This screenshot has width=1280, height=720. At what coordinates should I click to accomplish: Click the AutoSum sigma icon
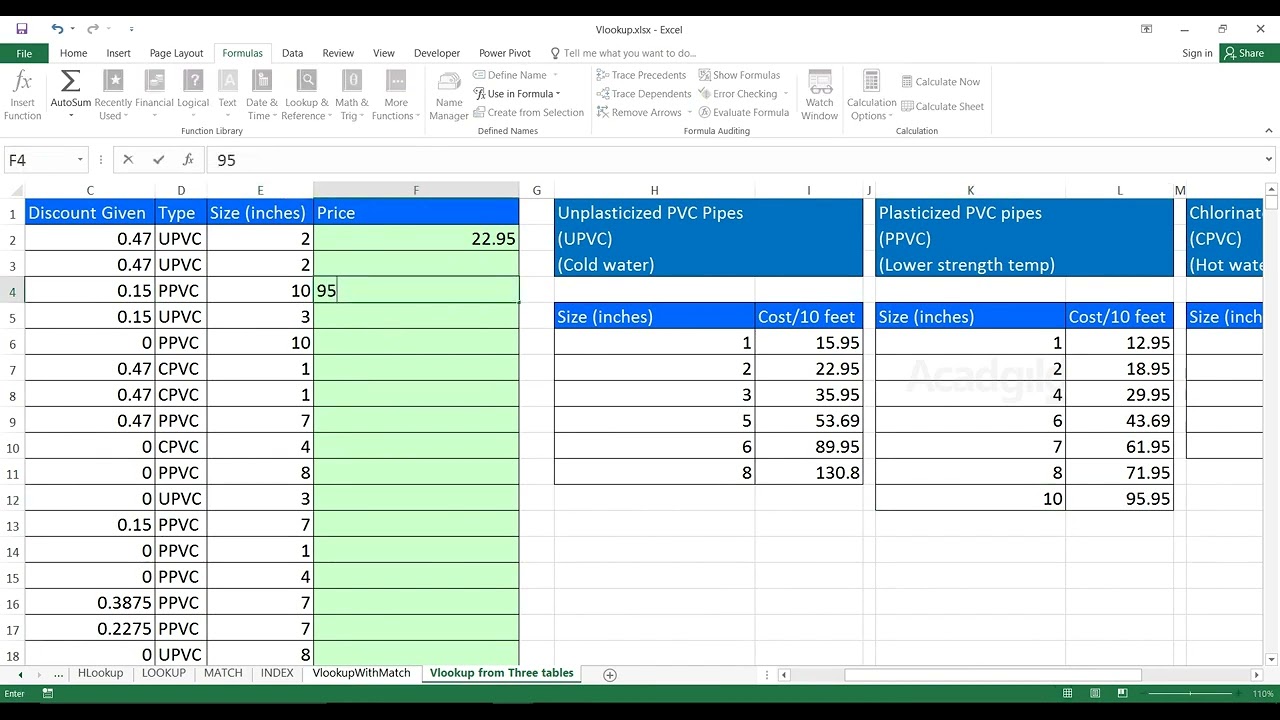[x=70, y=81]
